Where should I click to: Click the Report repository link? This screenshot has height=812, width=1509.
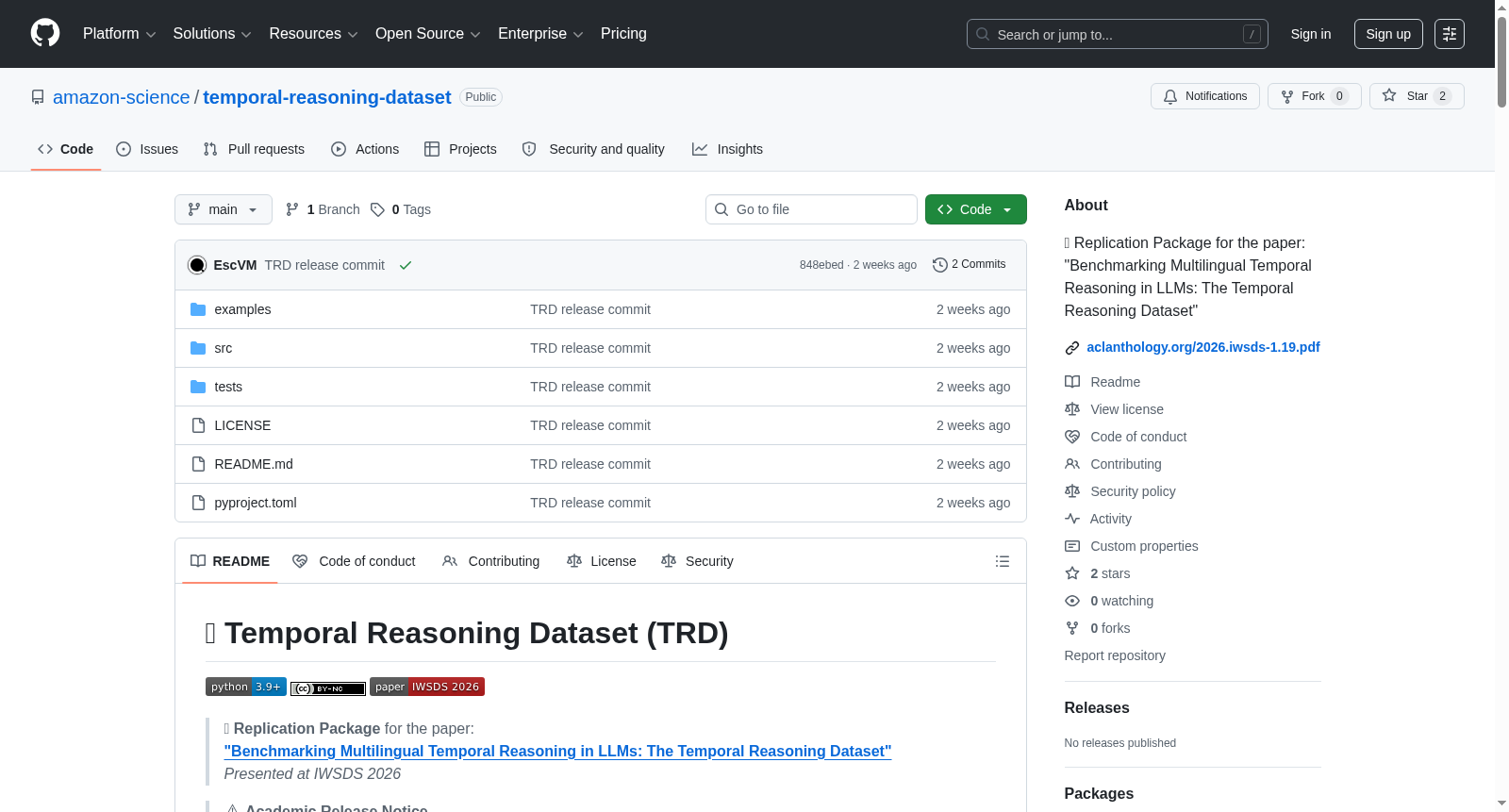pos(1115,655)
